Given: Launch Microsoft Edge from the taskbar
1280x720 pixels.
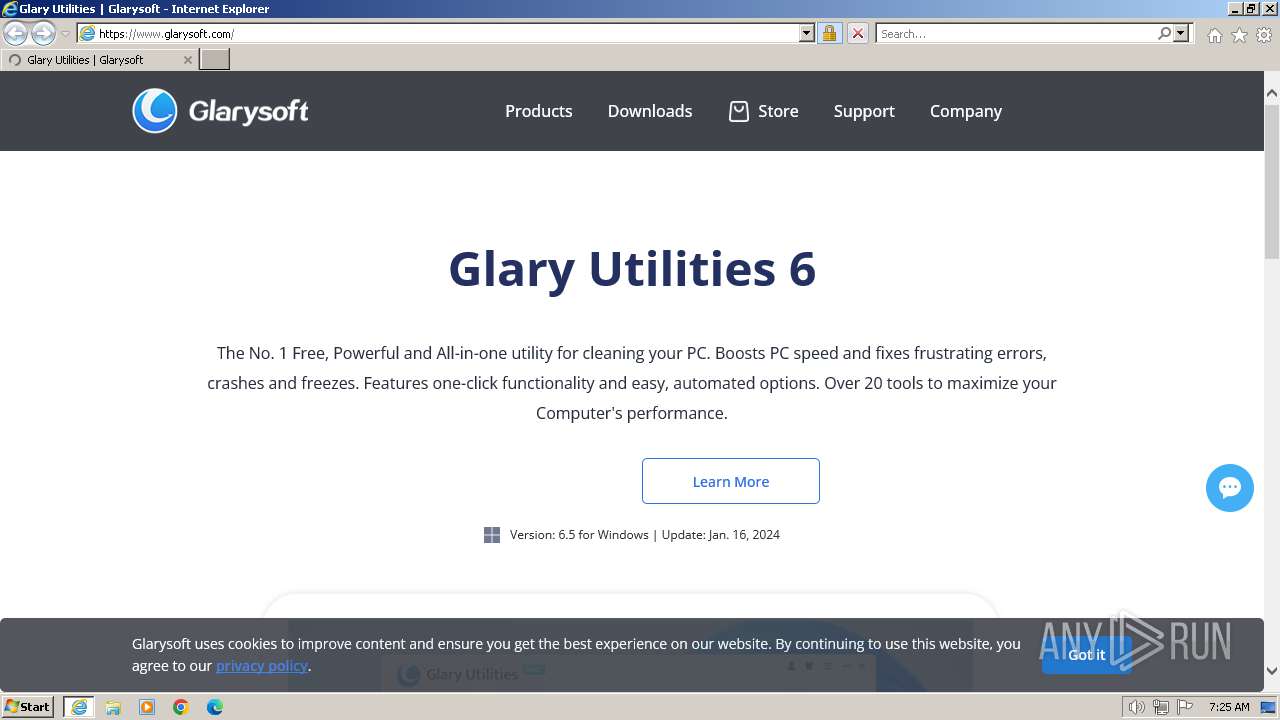Looking at the screenshot, I should (215, 707).
